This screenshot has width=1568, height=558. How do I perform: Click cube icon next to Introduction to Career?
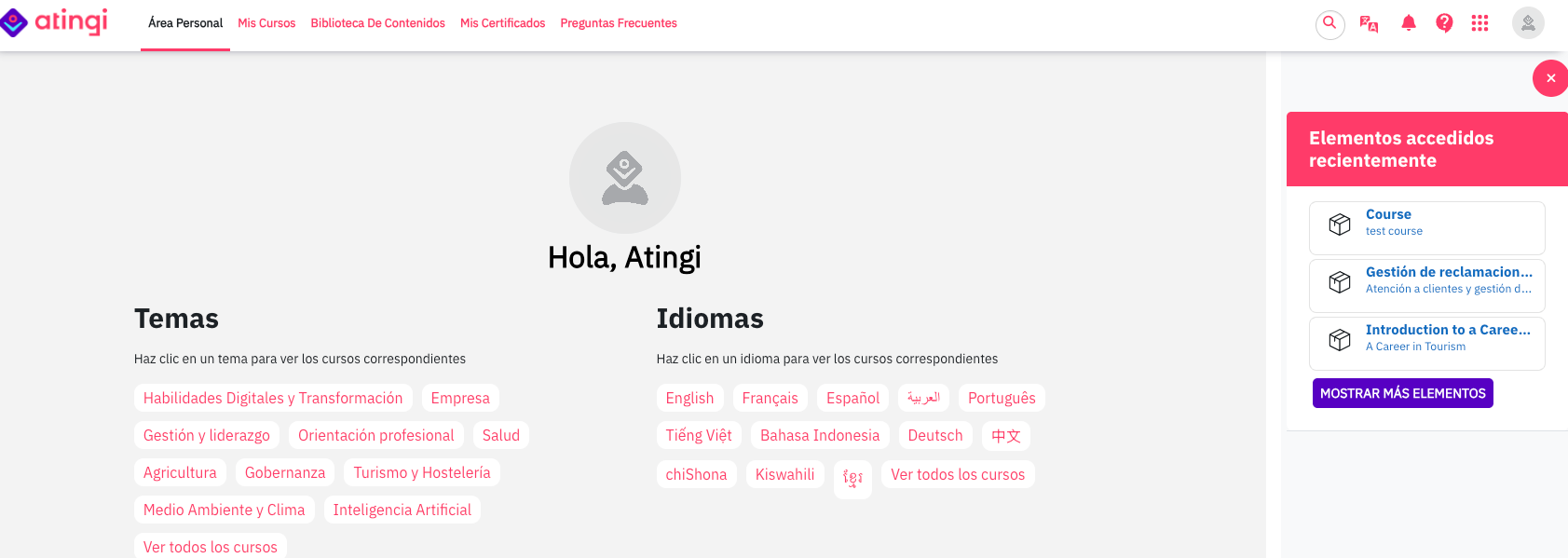coord(1340,340)
